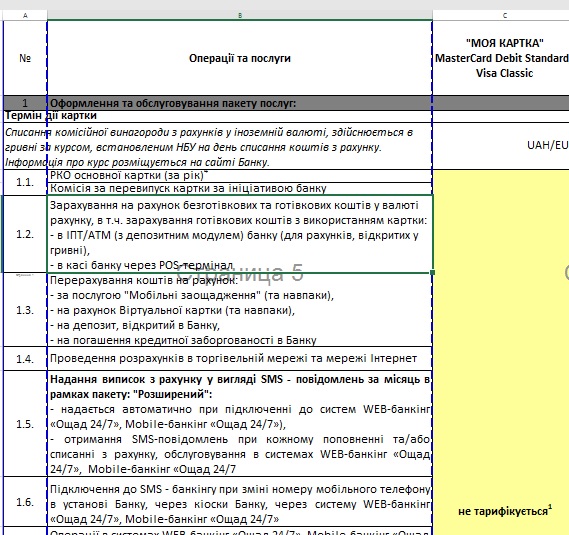The height and width of the screenshot is (535, 569).
Task: Select column B header
Action: (x=240, y=15)
